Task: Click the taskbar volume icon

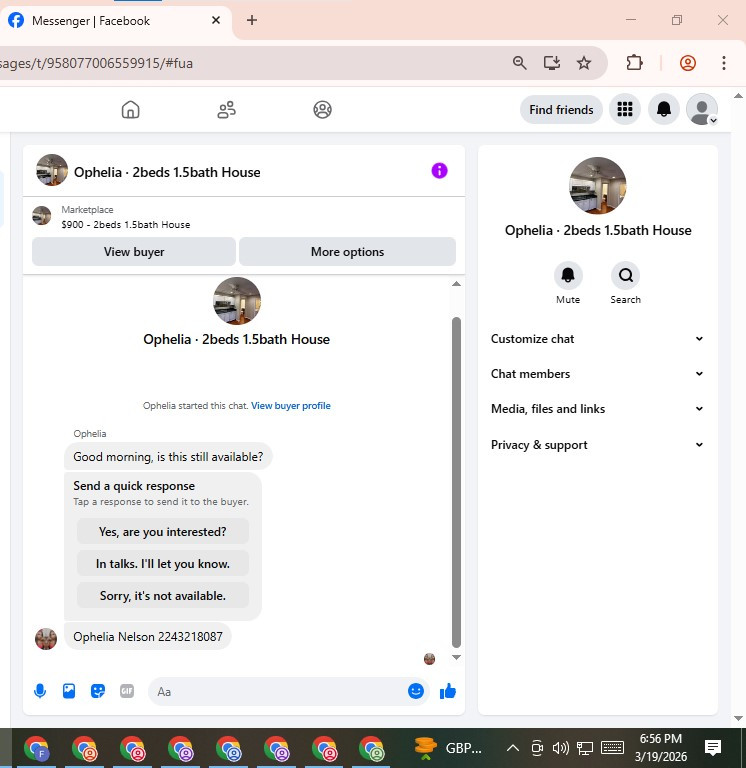Action: (x=560, y=748)
